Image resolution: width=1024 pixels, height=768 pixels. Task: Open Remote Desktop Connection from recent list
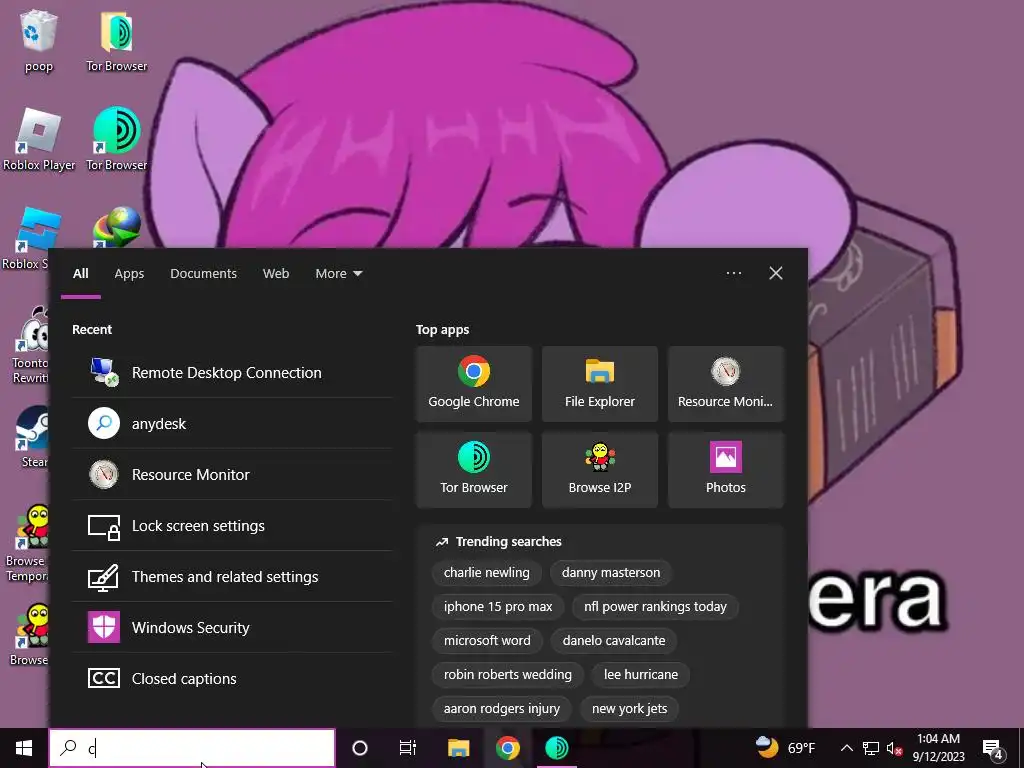[x=232, y=372]
